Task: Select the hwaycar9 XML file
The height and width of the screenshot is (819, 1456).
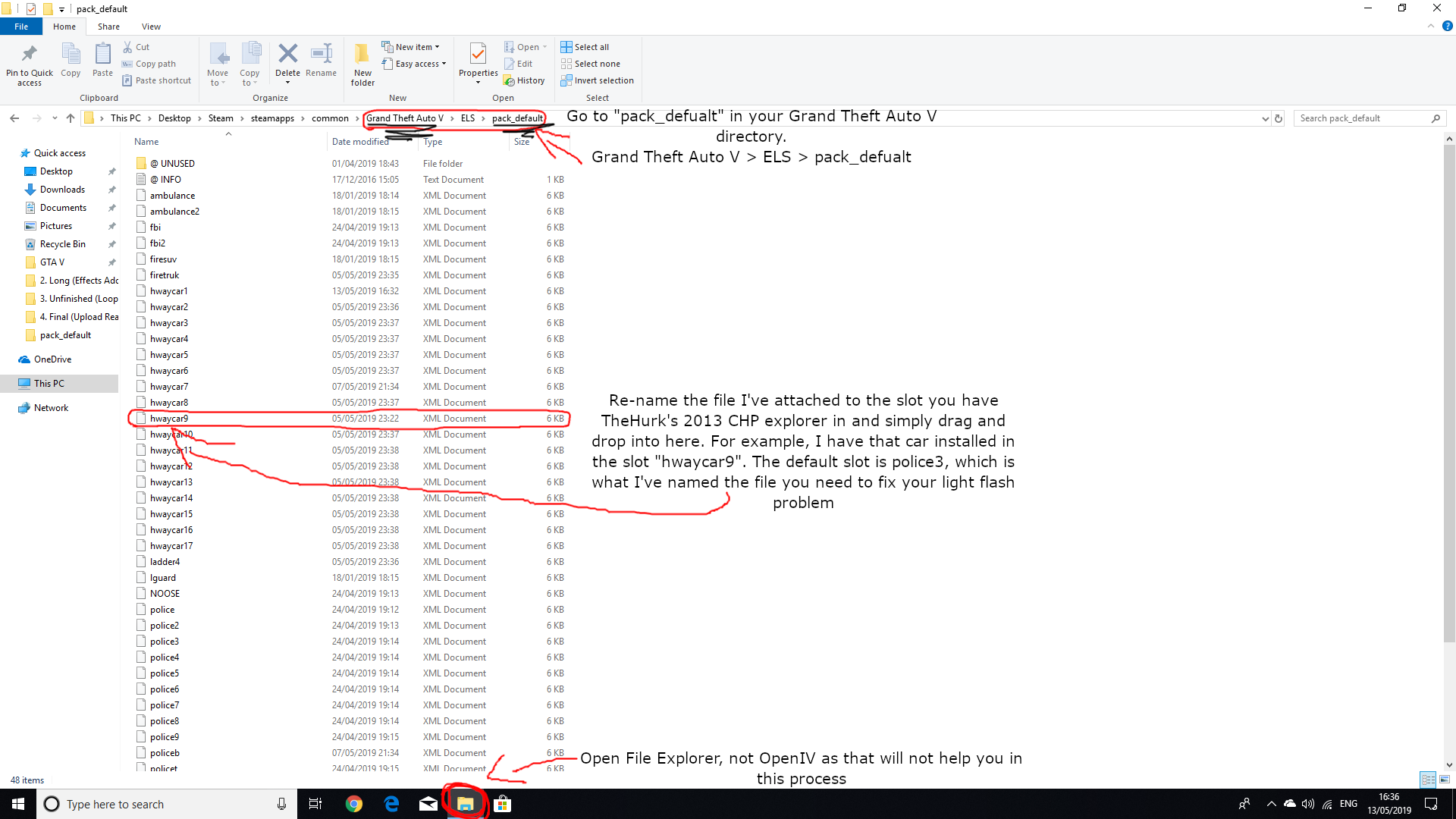Action: (x=169, y=419)
